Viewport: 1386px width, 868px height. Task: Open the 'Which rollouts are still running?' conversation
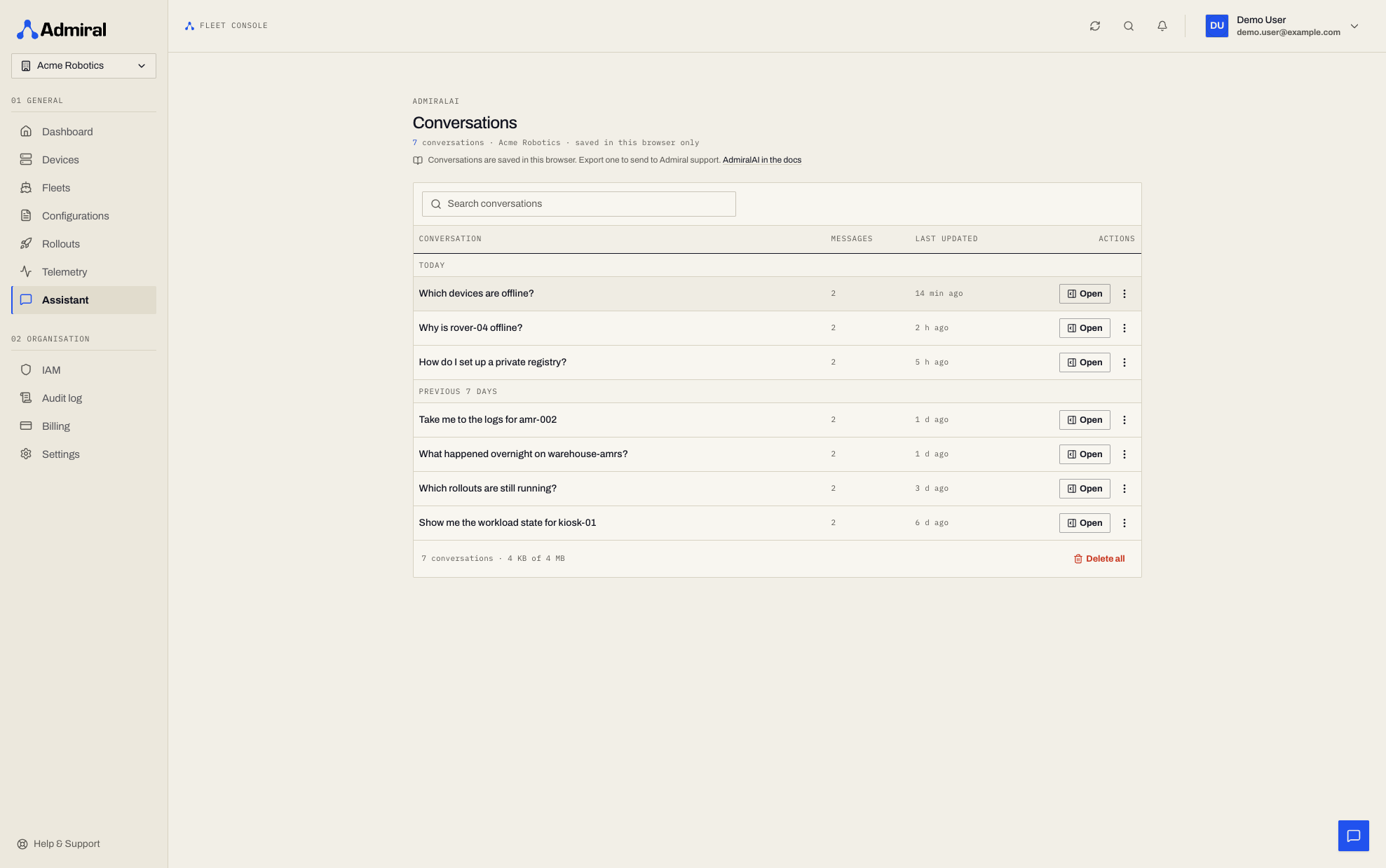[x=1084, y=489]
